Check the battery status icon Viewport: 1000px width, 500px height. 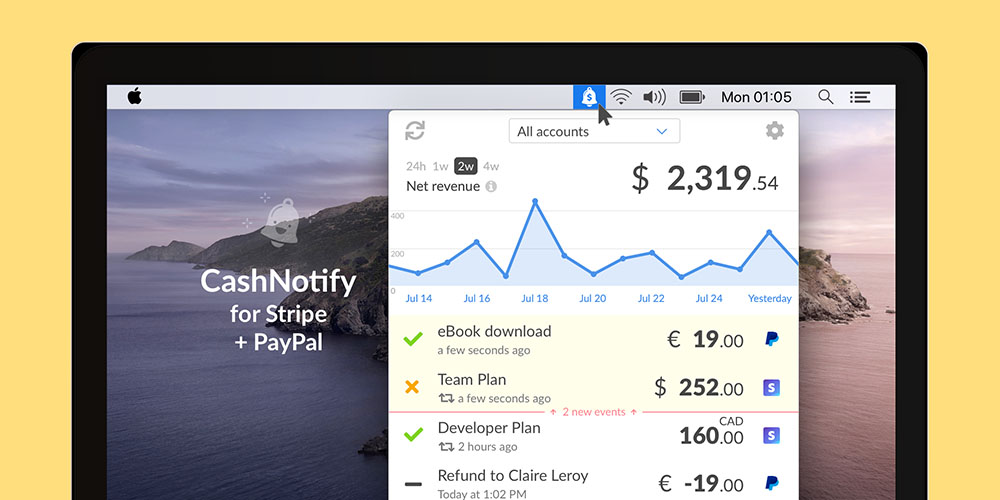pyautogui.click(x=692, y=97)
